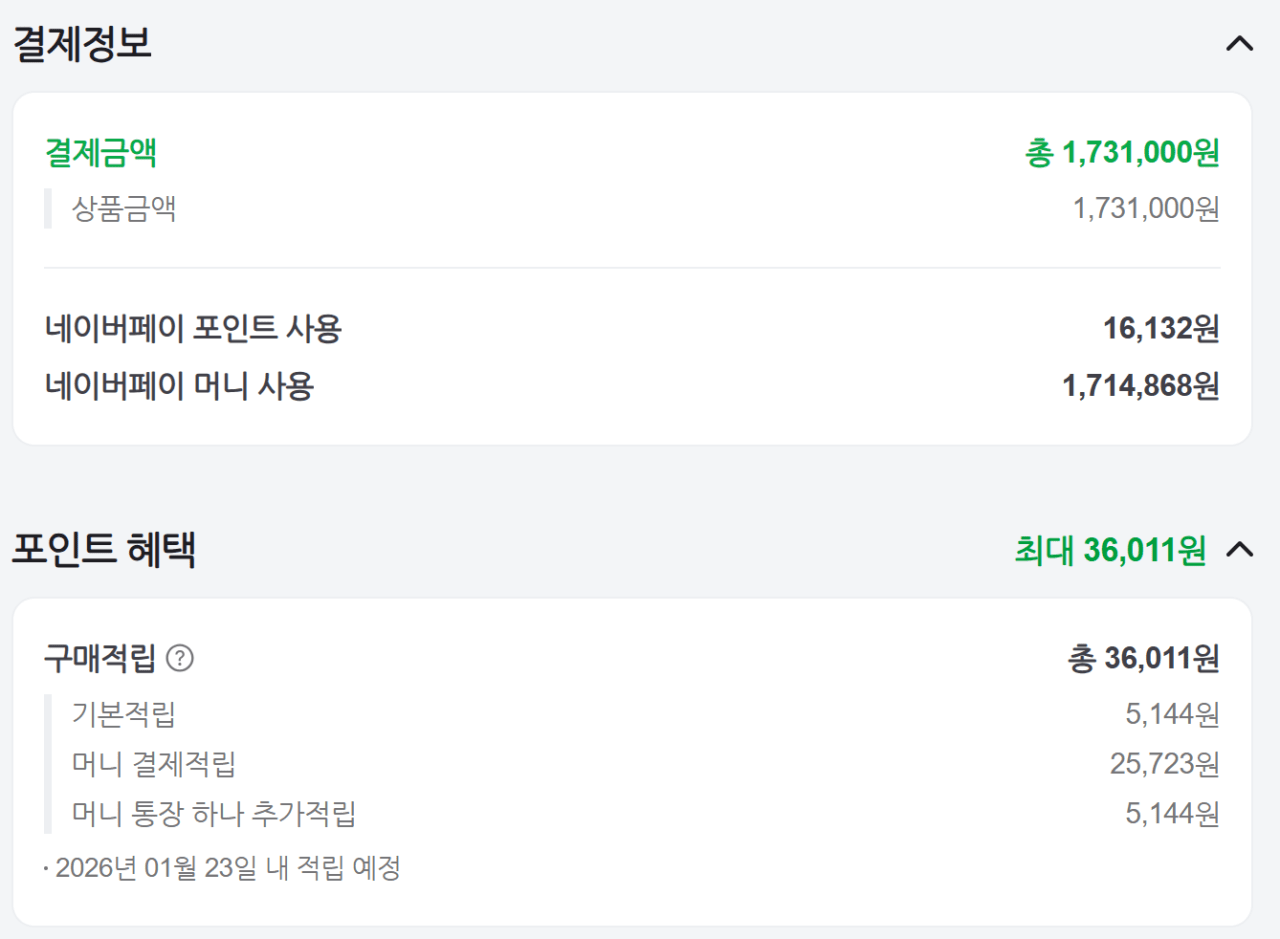
Task: Select the 기본적립 row label
Action: [124, 714]
